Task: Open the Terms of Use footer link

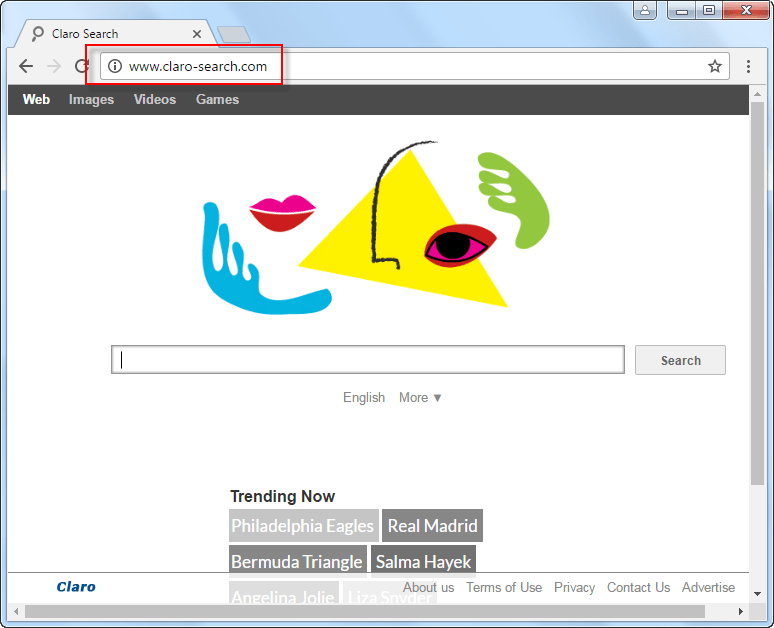Action: (x=504, y=588)
